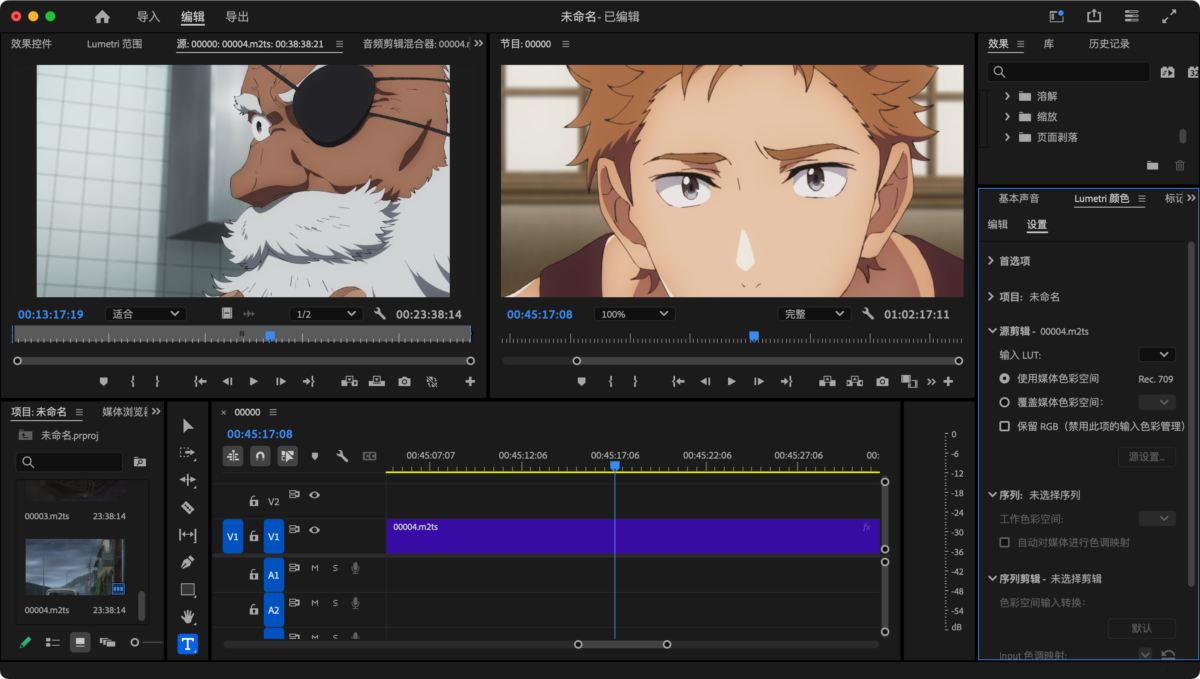Select the Razor tool
Image resolution: width=1200 pixels, height=679 pixels.
[188, 508]
